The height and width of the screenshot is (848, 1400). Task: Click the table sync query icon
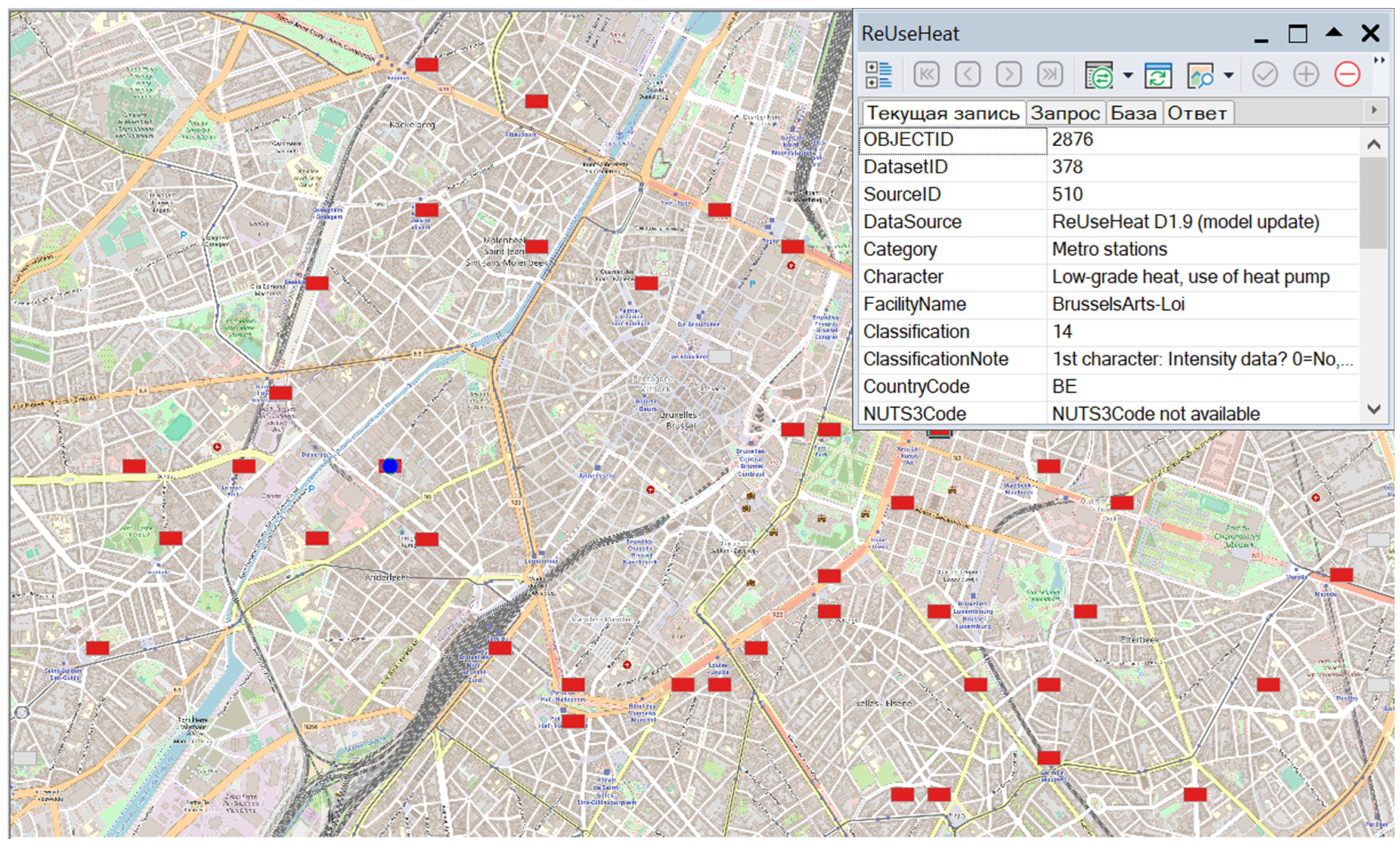1099,75
